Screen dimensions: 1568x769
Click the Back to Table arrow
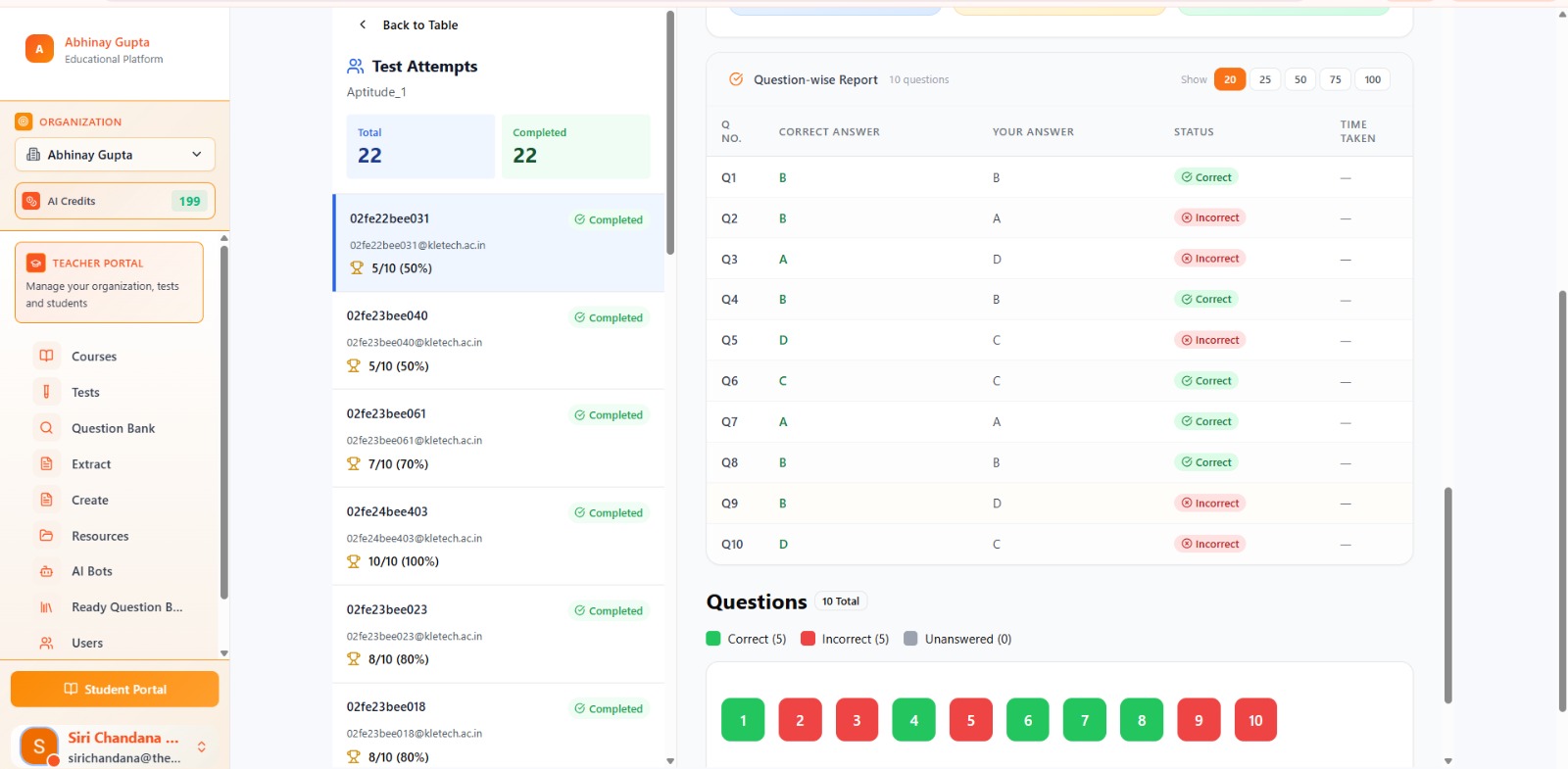363,24
